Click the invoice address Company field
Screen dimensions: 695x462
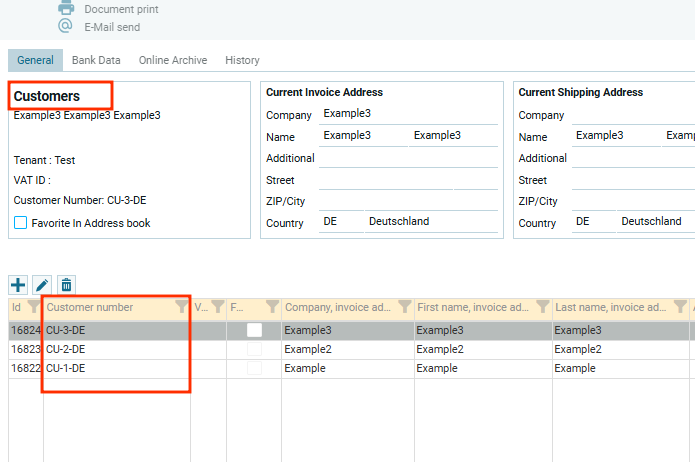(x=408, y=114)
